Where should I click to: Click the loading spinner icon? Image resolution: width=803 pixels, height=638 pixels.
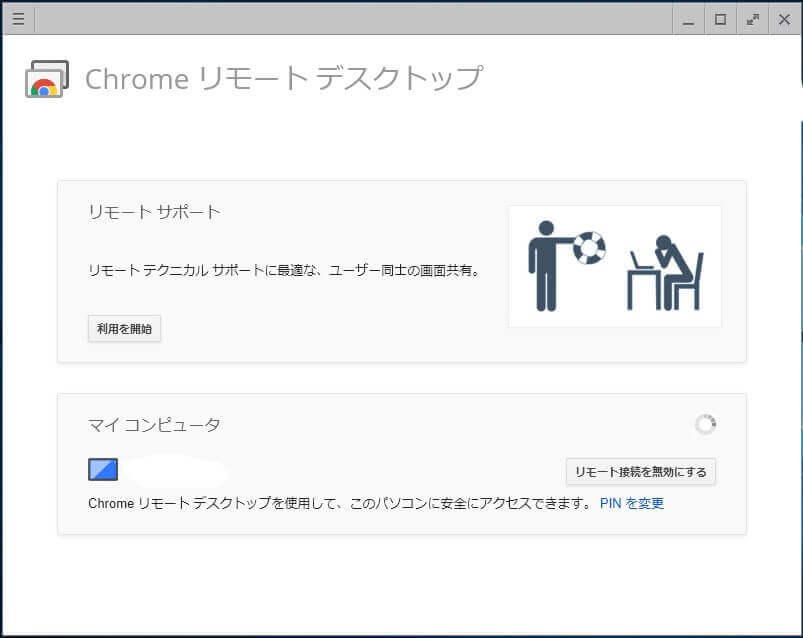coord(705,425)
